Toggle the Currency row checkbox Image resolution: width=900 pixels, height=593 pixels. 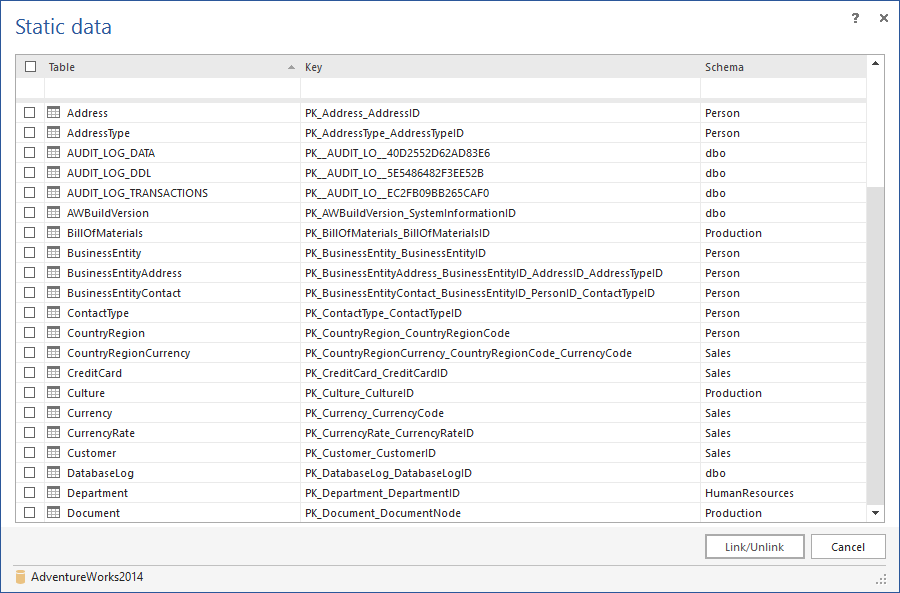point(30,413)
